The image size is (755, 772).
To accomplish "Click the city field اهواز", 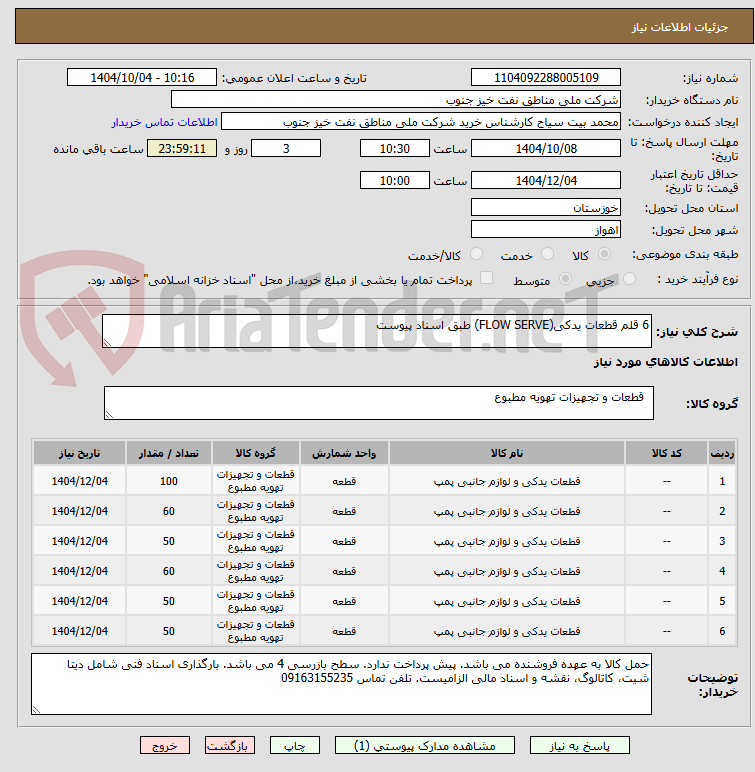I will pos(546,229).
